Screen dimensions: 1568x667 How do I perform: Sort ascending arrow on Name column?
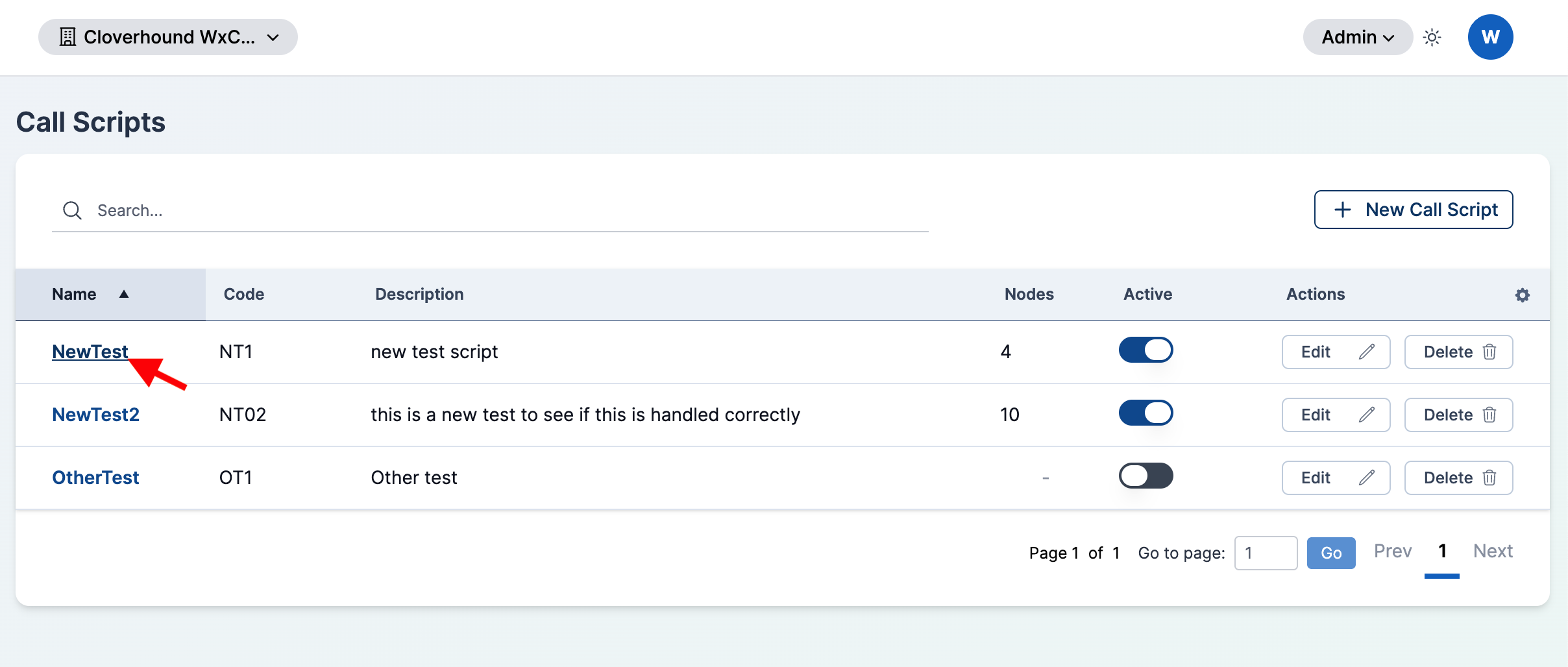point(124,294)
